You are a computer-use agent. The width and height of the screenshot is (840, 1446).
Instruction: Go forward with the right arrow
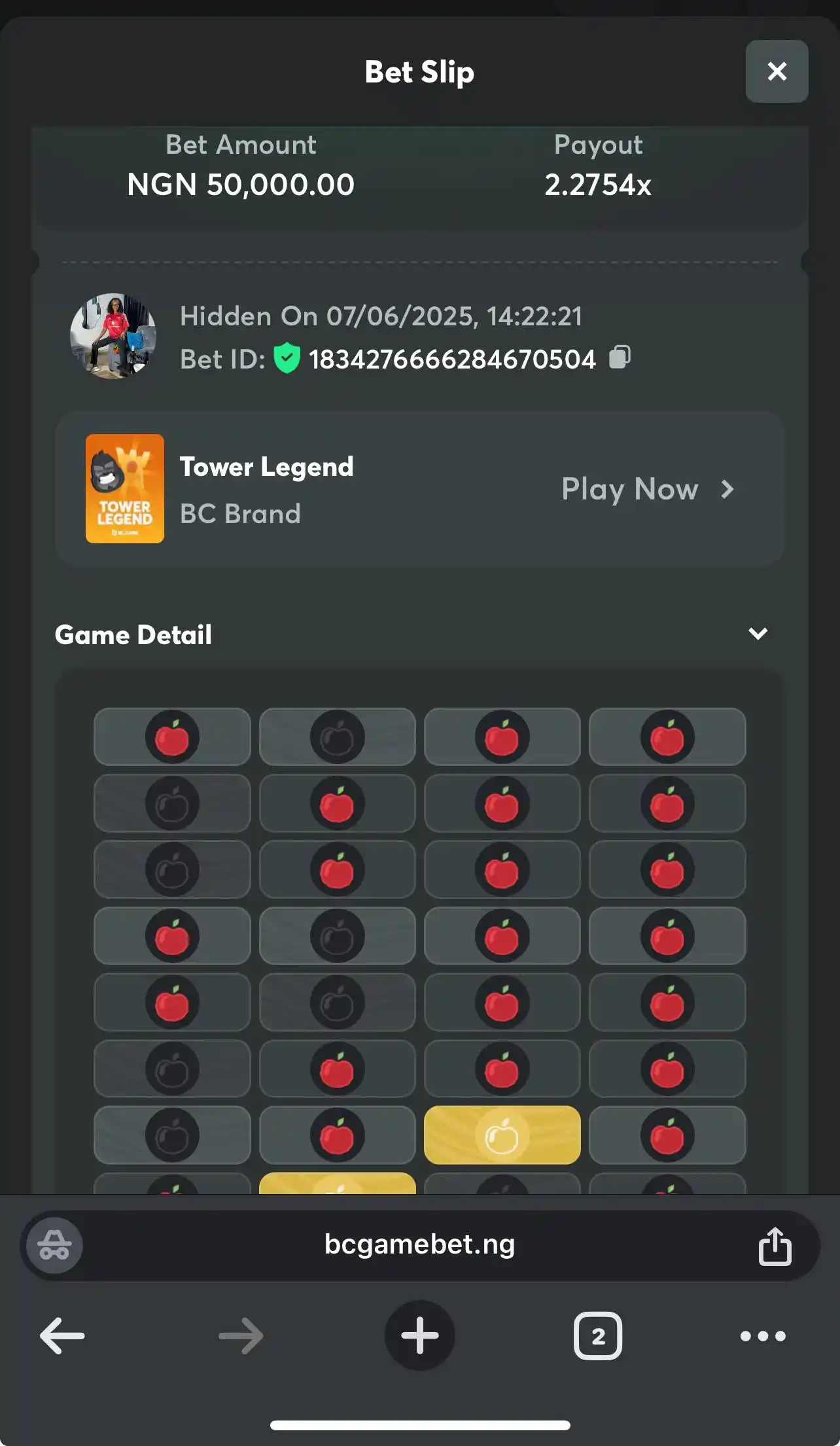241,1335
